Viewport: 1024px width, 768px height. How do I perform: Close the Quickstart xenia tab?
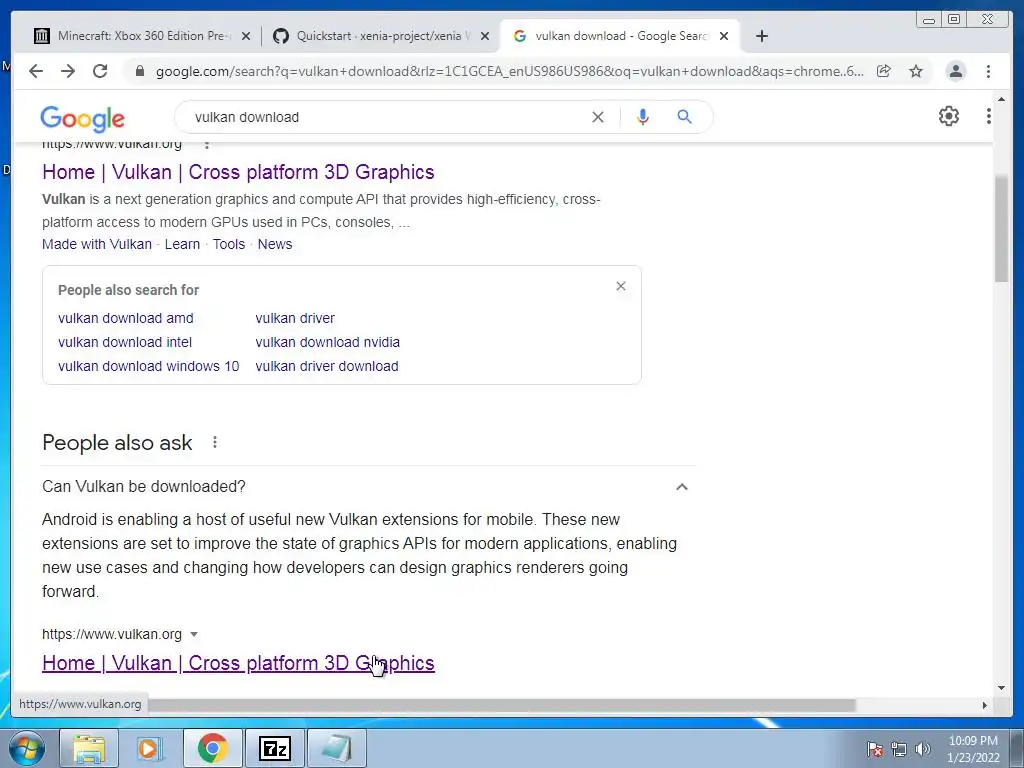pyautogui.click(x=485, y=37)
